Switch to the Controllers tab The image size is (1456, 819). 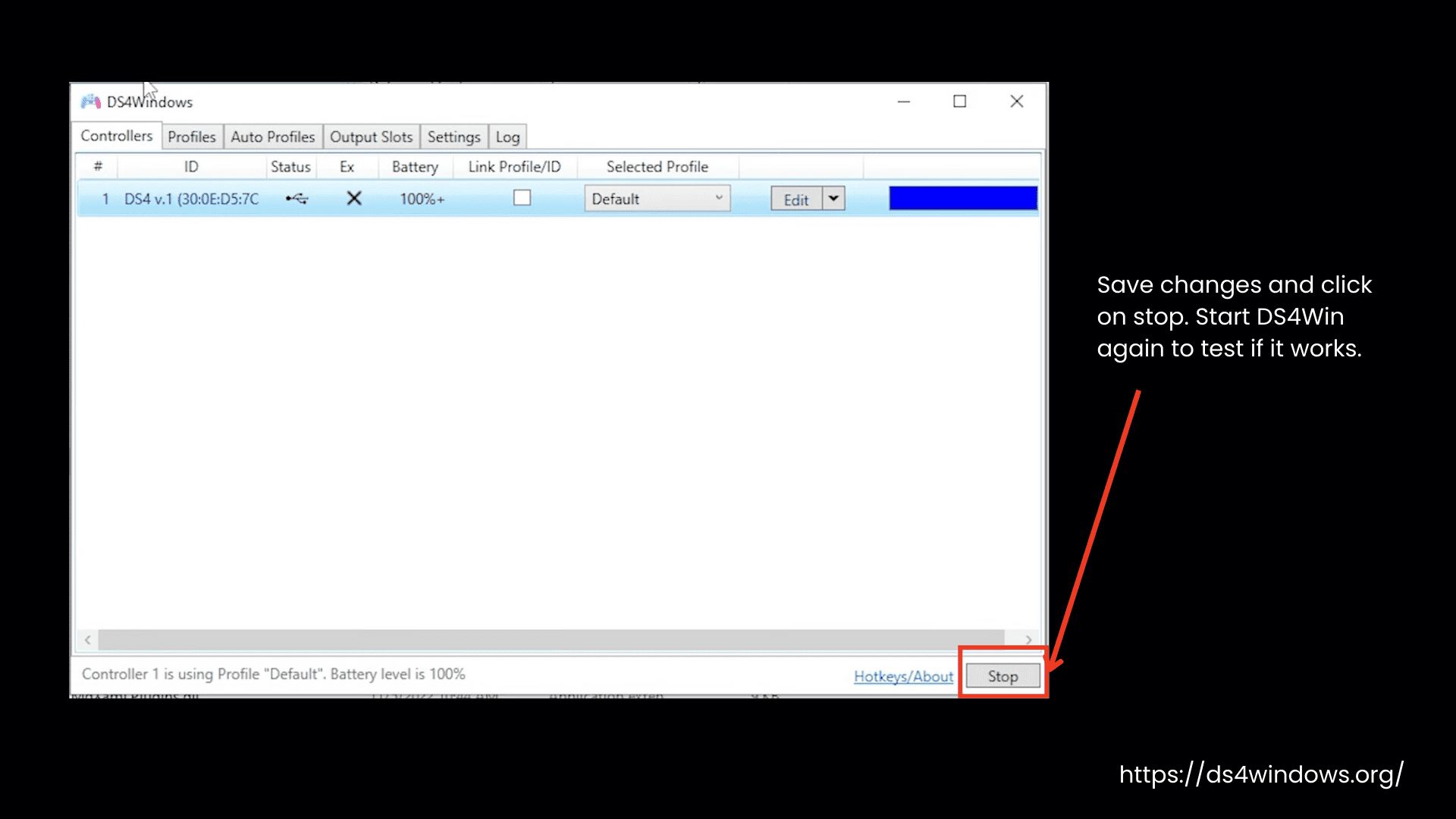[117, 136]
